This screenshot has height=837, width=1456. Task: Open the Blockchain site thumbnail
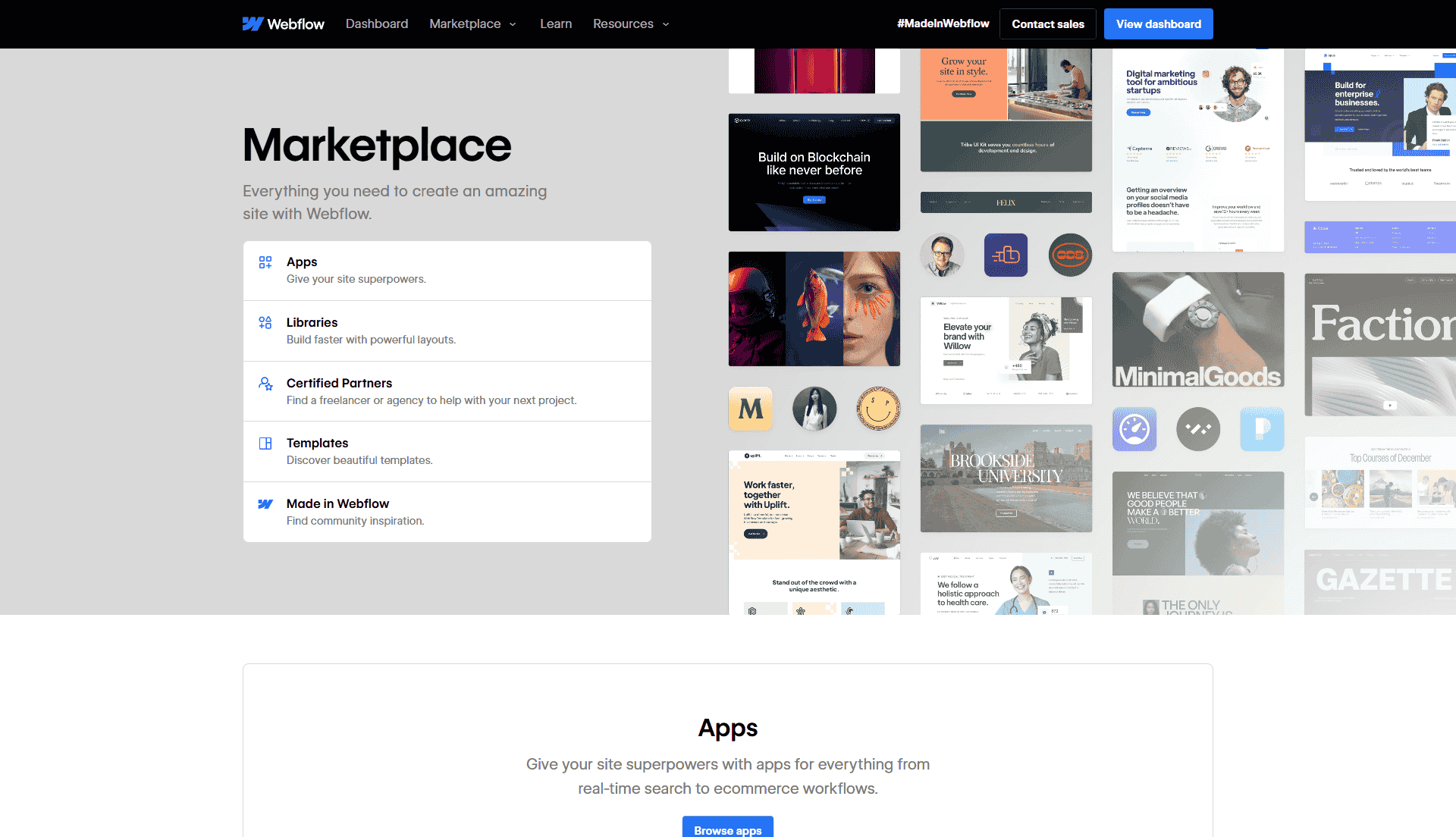pos(814,171)
